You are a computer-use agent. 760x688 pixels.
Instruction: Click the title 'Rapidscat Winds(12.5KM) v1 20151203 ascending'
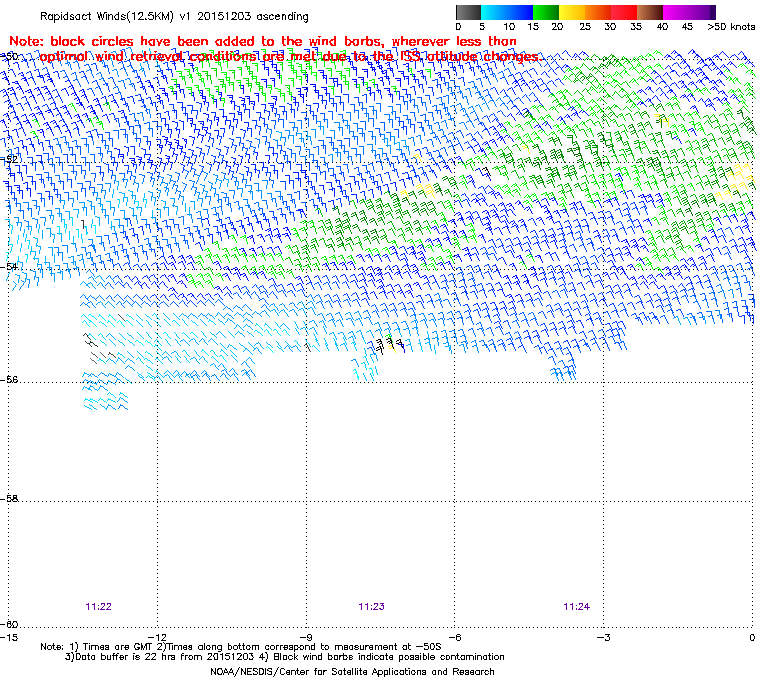174,16
